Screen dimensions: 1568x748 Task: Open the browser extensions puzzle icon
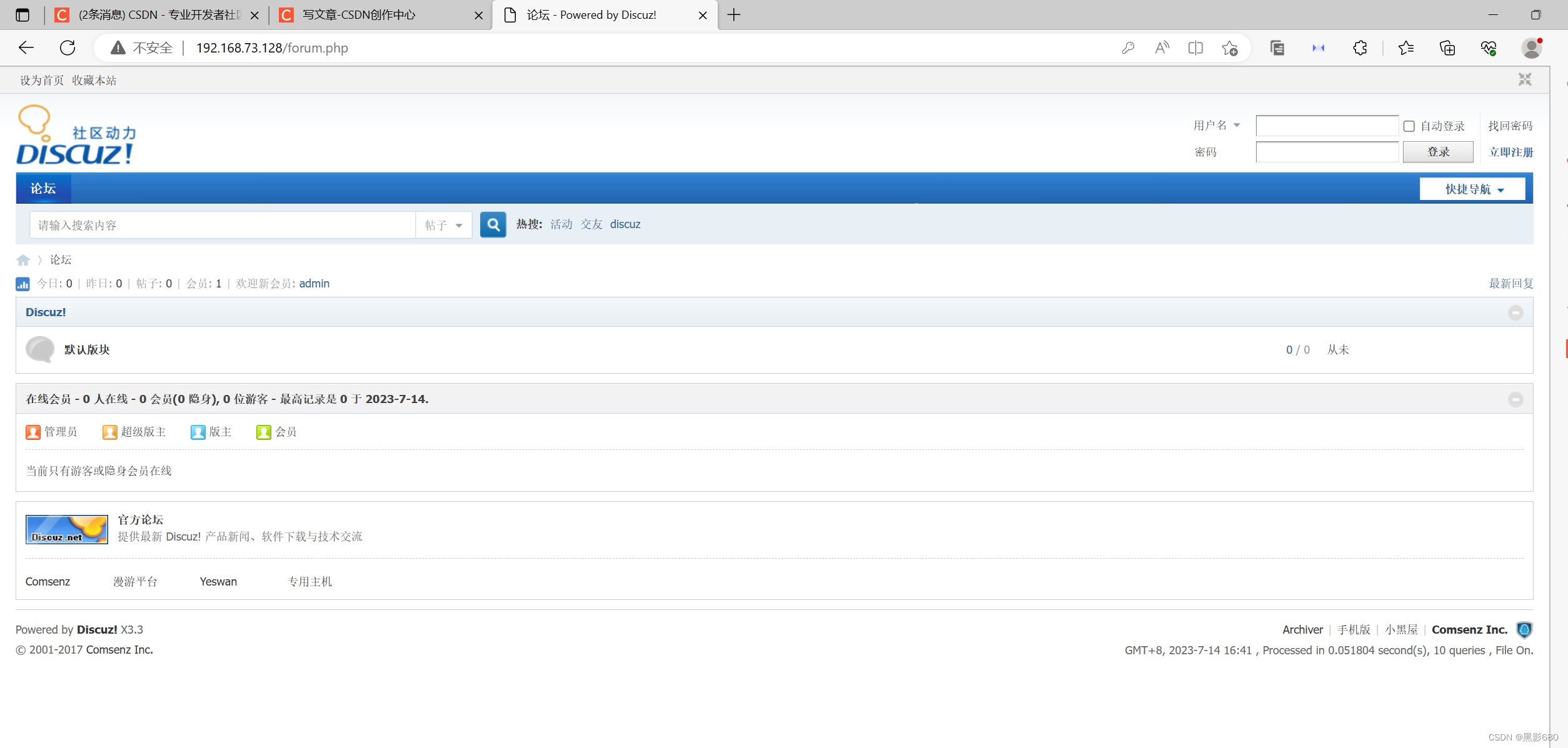[1360, 47]
